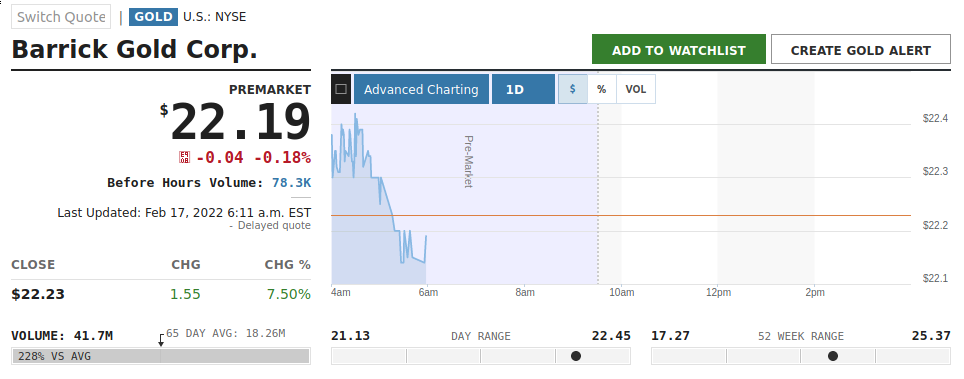The height and width of the screenshot is (379, 964).
Task: Click the 52 week range position dot
Action: pyautogui.click(x=832, y=356)
